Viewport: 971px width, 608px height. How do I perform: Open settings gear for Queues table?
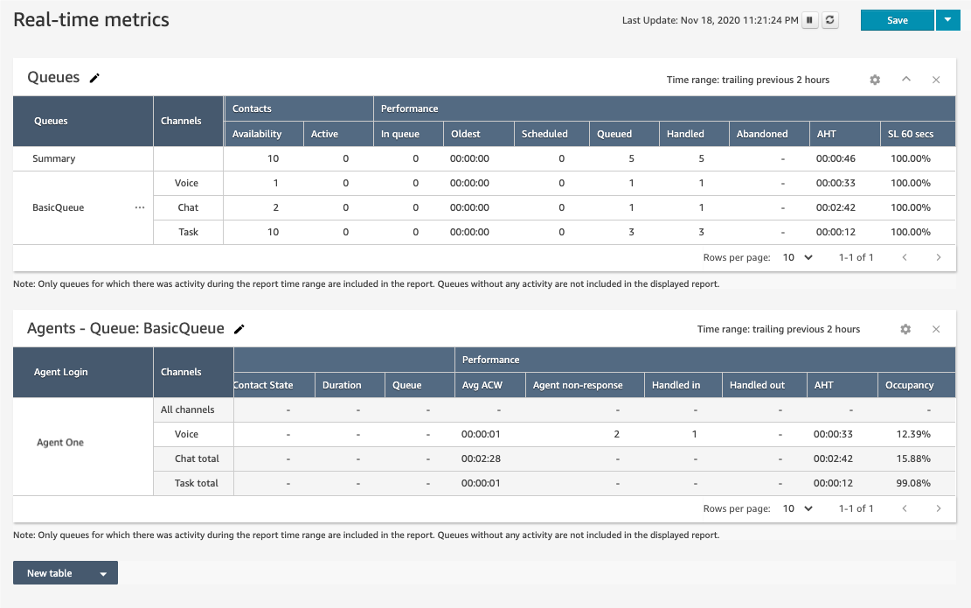875,78
